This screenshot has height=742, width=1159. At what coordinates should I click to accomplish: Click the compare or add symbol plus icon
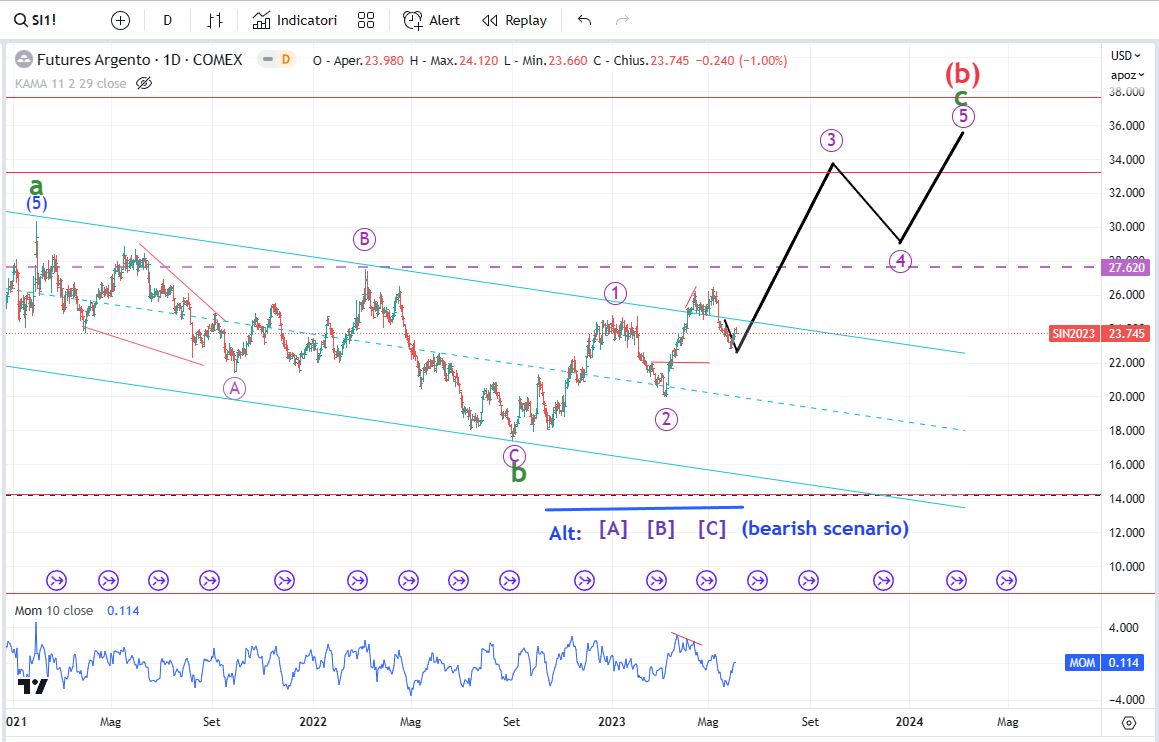pos(120,20)
